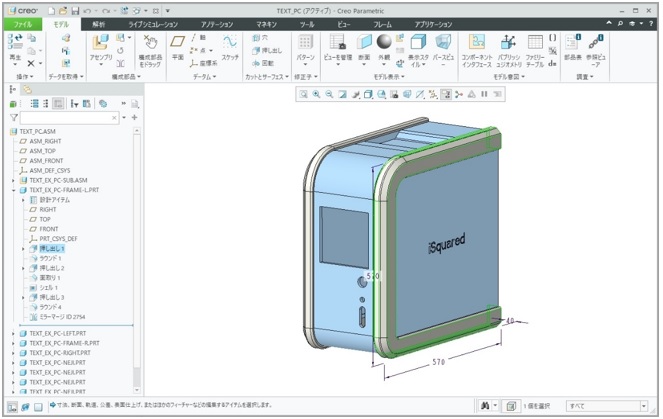Click the model tree filter input field
The width and height of the screenshot is (663, 419).
[70, 118]
